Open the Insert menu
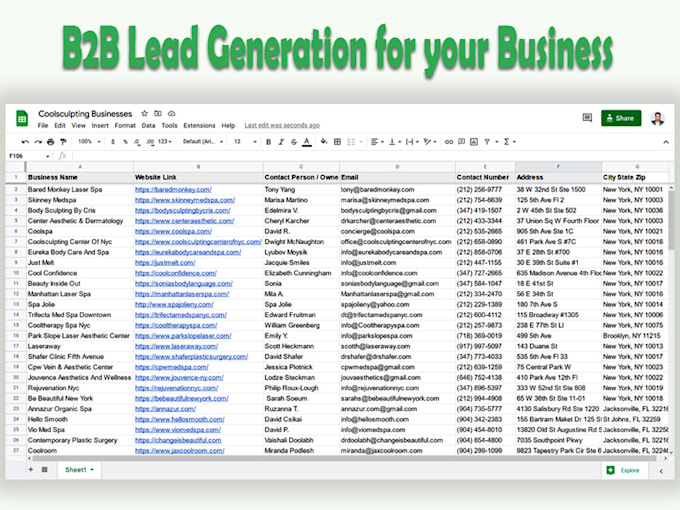Image resolution: width=680 pixels, height=510 pixels. click(100, 126)
